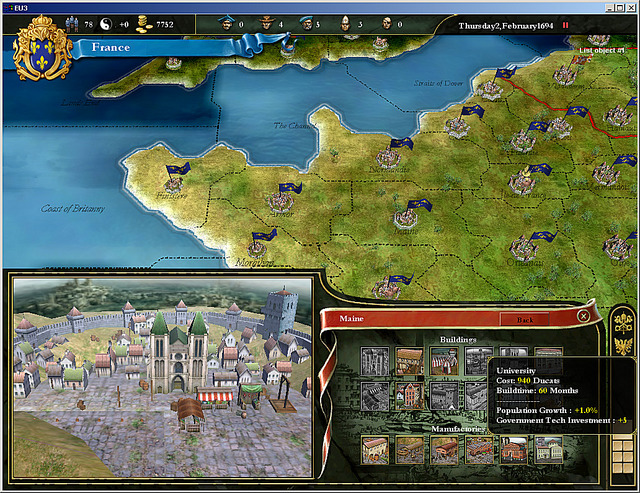
Task: Click the manpower soldiers icon showing 78
Action: tap(71, 23)
